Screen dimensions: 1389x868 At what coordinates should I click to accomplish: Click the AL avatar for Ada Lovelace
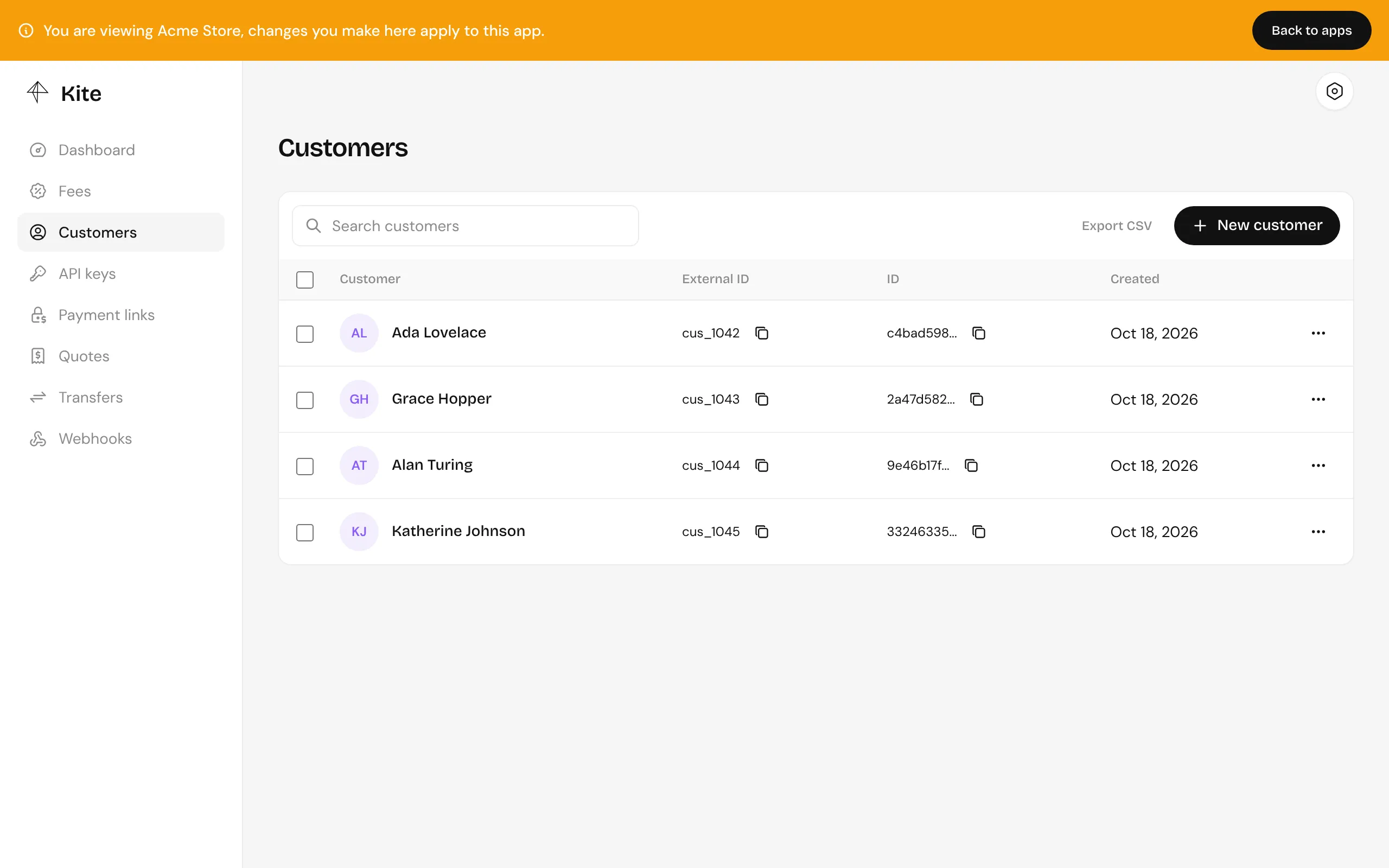pyautogui.click(x=359, y=333)
